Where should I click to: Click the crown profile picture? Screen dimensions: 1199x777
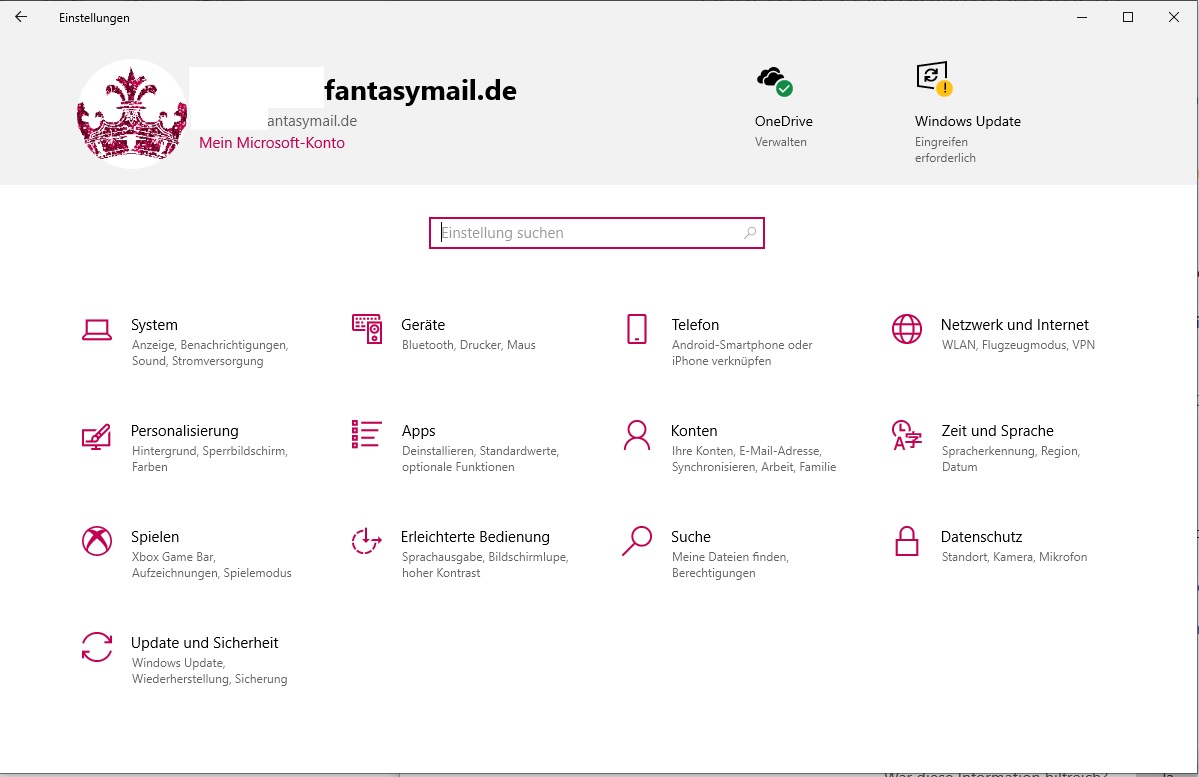click(132, 114)
